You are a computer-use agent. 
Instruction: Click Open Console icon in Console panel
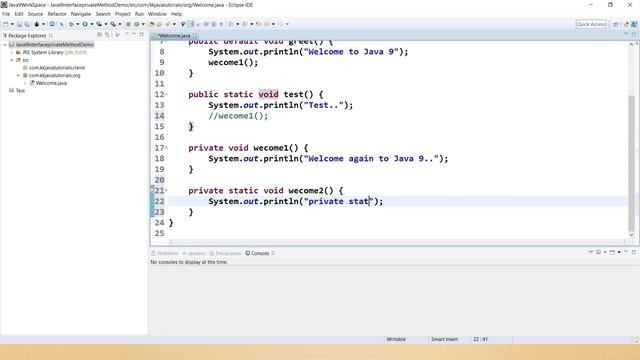point(612,253)
